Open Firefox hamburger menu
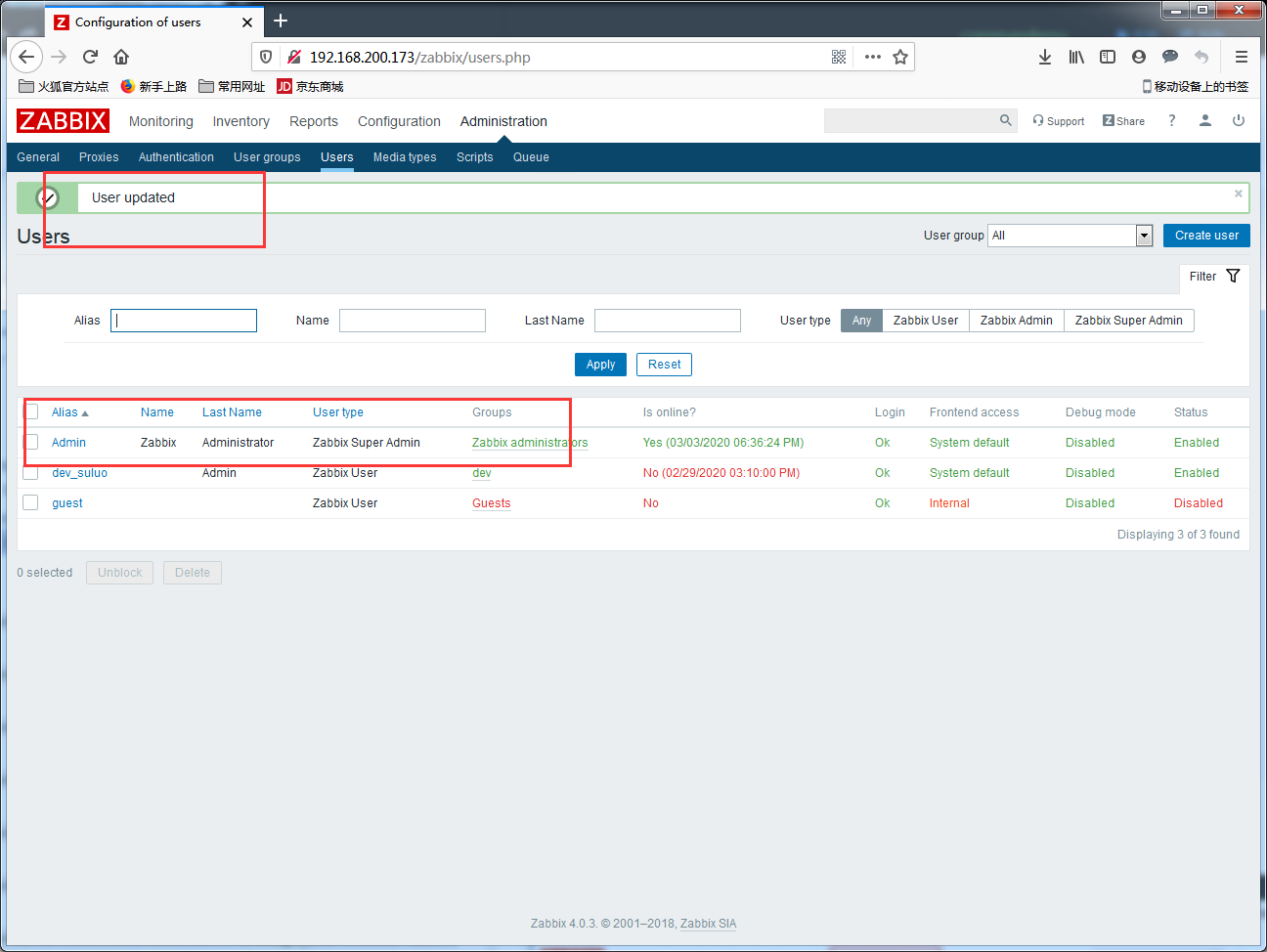 point(1242,57)
